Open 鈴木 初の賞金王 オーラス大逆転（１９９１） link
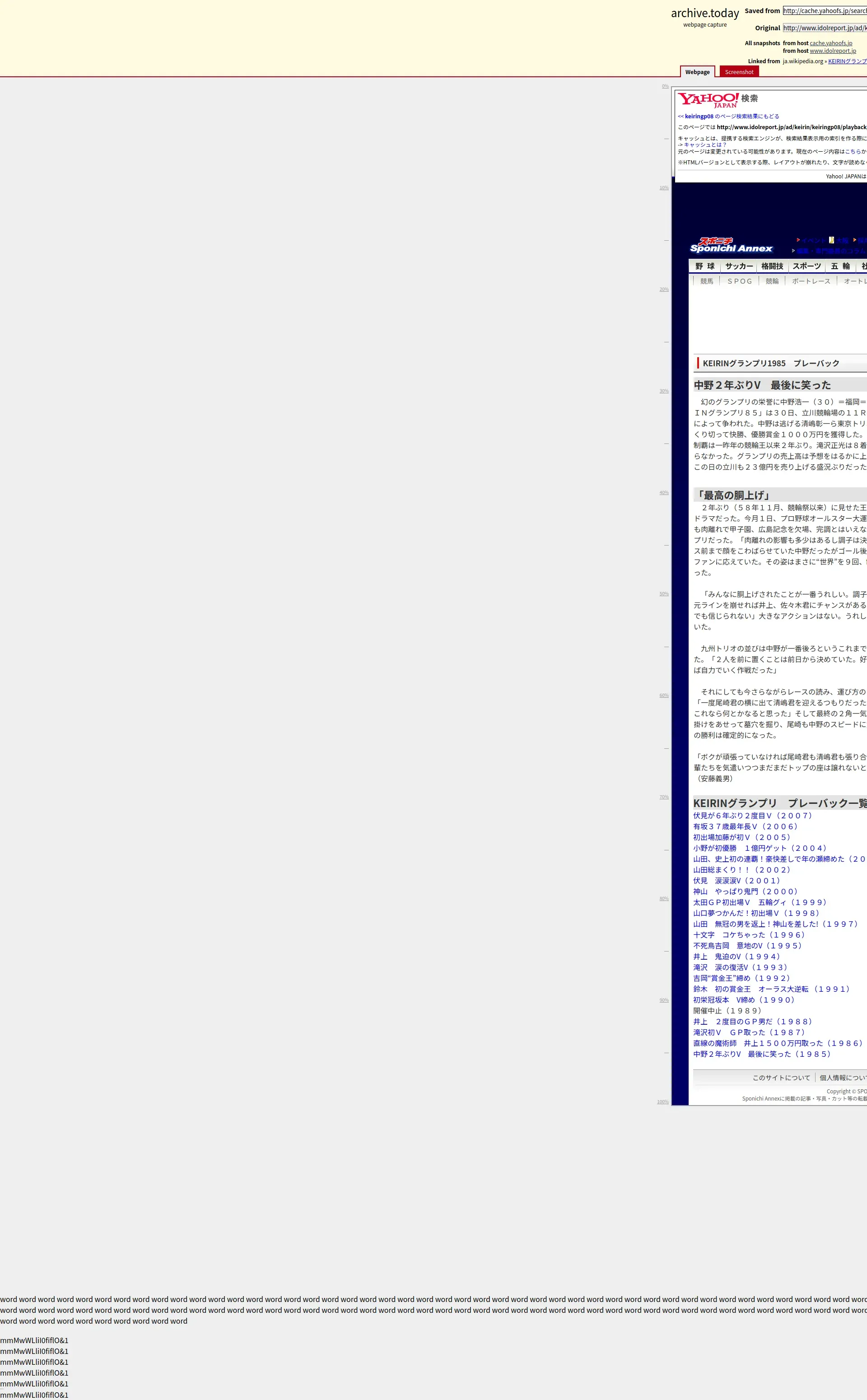This screenshot has width=867, height=1400. tap(772, 989)
